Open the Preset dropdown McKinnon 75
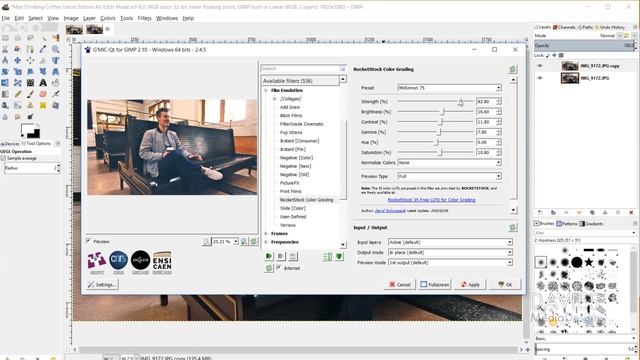The image size is (640, 360). coord(449,88)
